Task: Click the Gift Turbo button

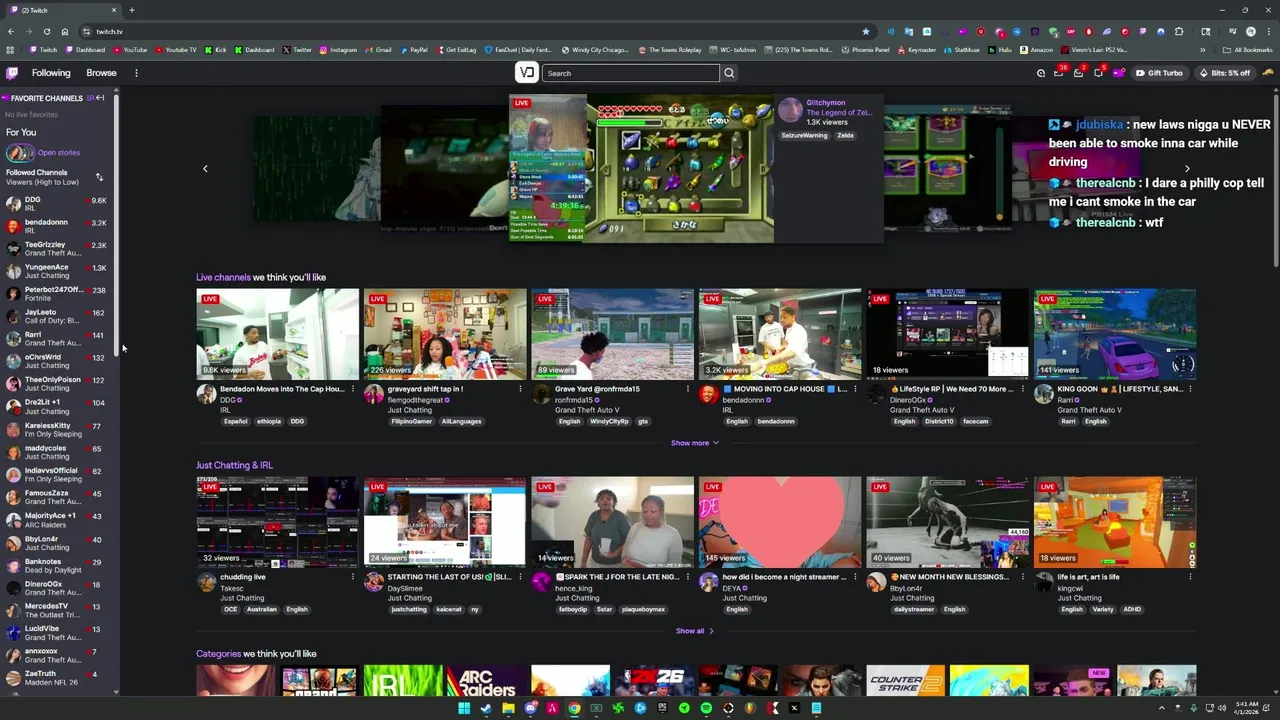Action: click(1160, 73)
